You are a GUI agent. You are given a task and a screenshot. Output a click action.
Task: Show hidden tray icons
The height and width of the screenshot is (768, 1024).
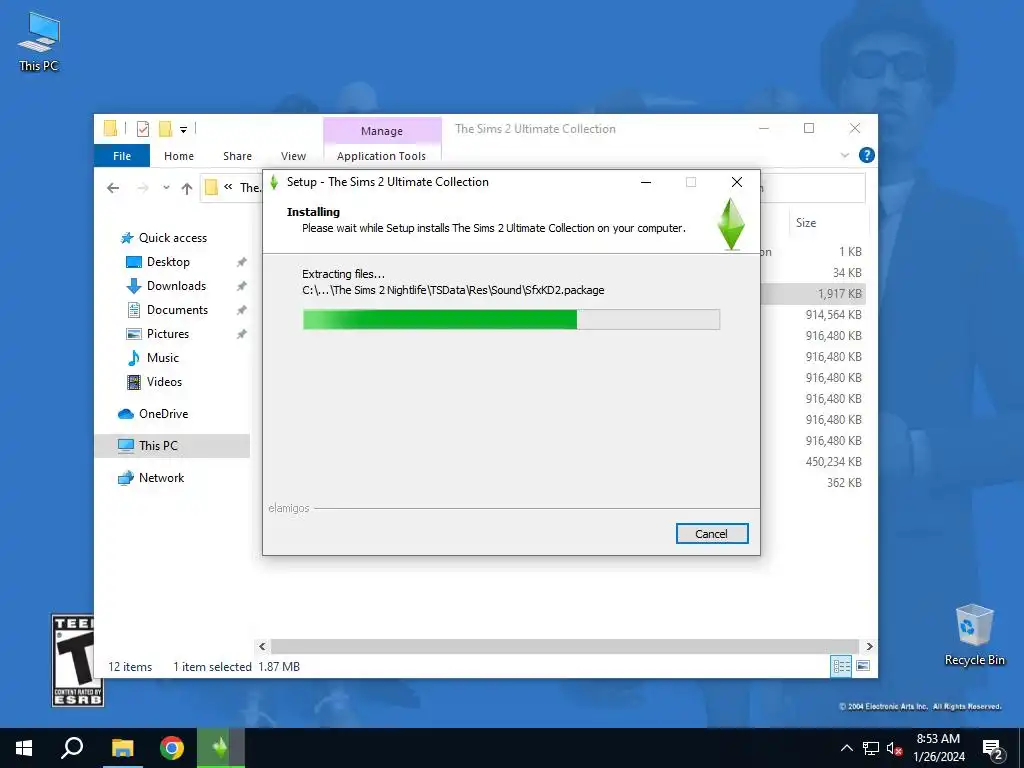pos(846,748)
